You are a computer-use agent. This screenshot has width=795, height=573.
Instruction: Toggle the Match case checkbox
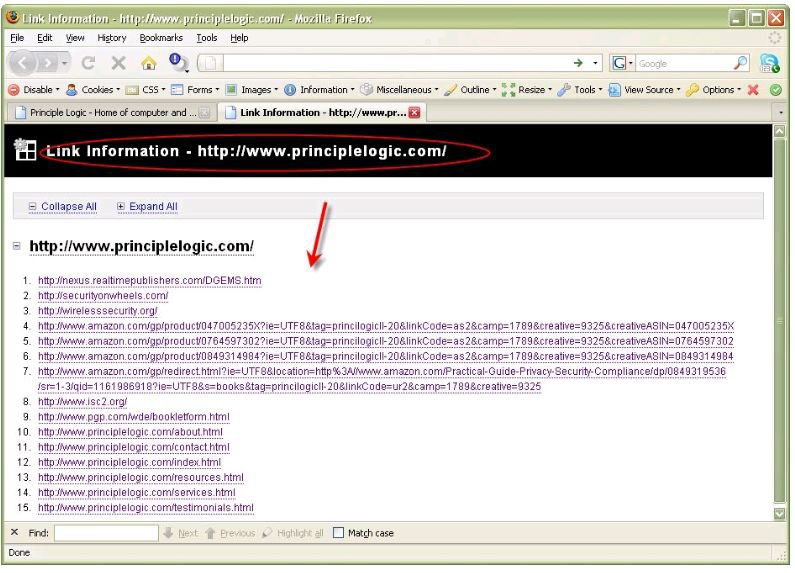338,532
